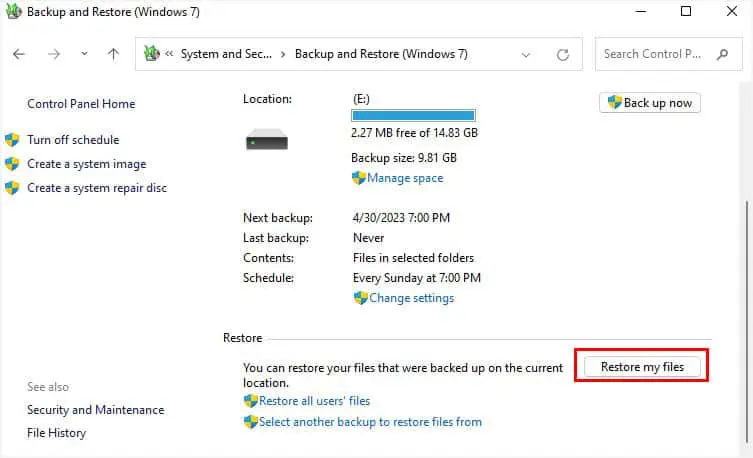Viewport: 753px width, 458px height.
Task: Select the 2.27 MB free of 14.83 GB text
Action: point(414,133)
